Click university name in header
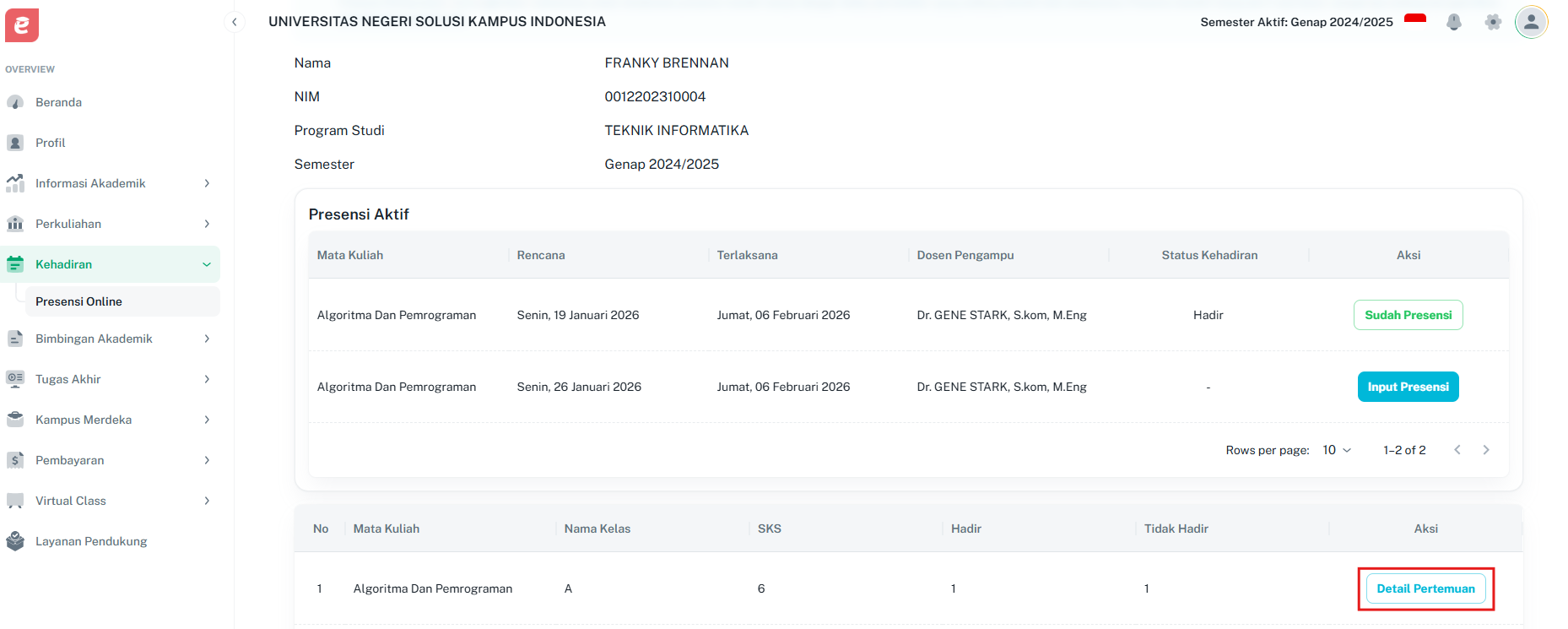This screenshot has height=629, width=1568. (x=437, y=21)
